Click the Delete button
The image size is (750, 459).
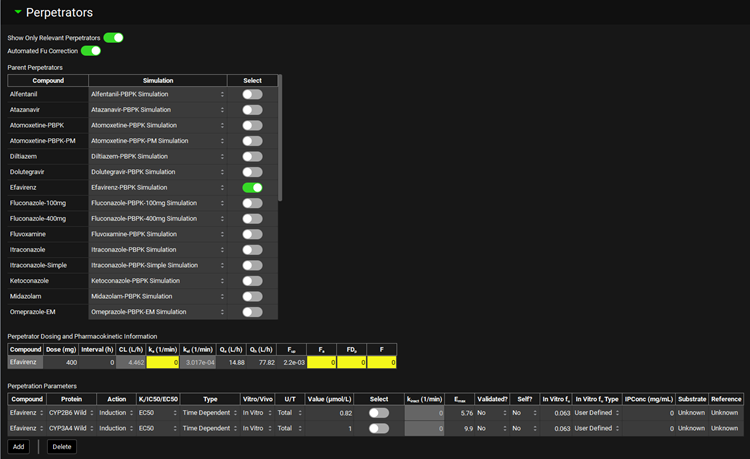click(x=61, y=446)
